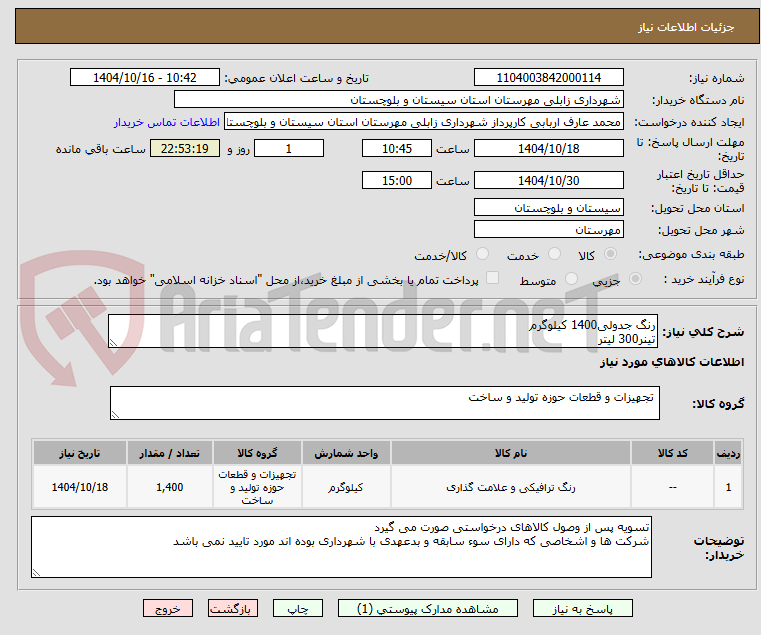
Task: Click the شرح کلی نیاز label
Action: coord(703,332)
